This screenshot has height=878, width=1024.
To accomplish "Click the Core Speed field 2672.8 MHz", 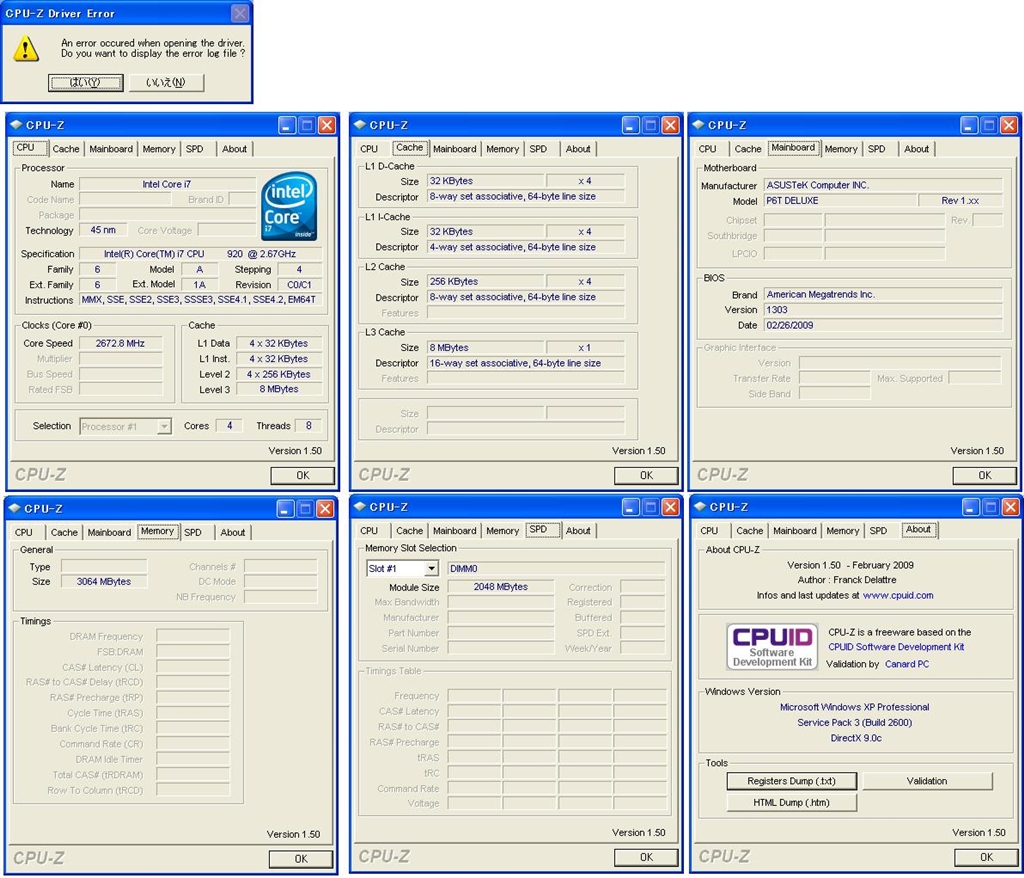I will point(120,343).
